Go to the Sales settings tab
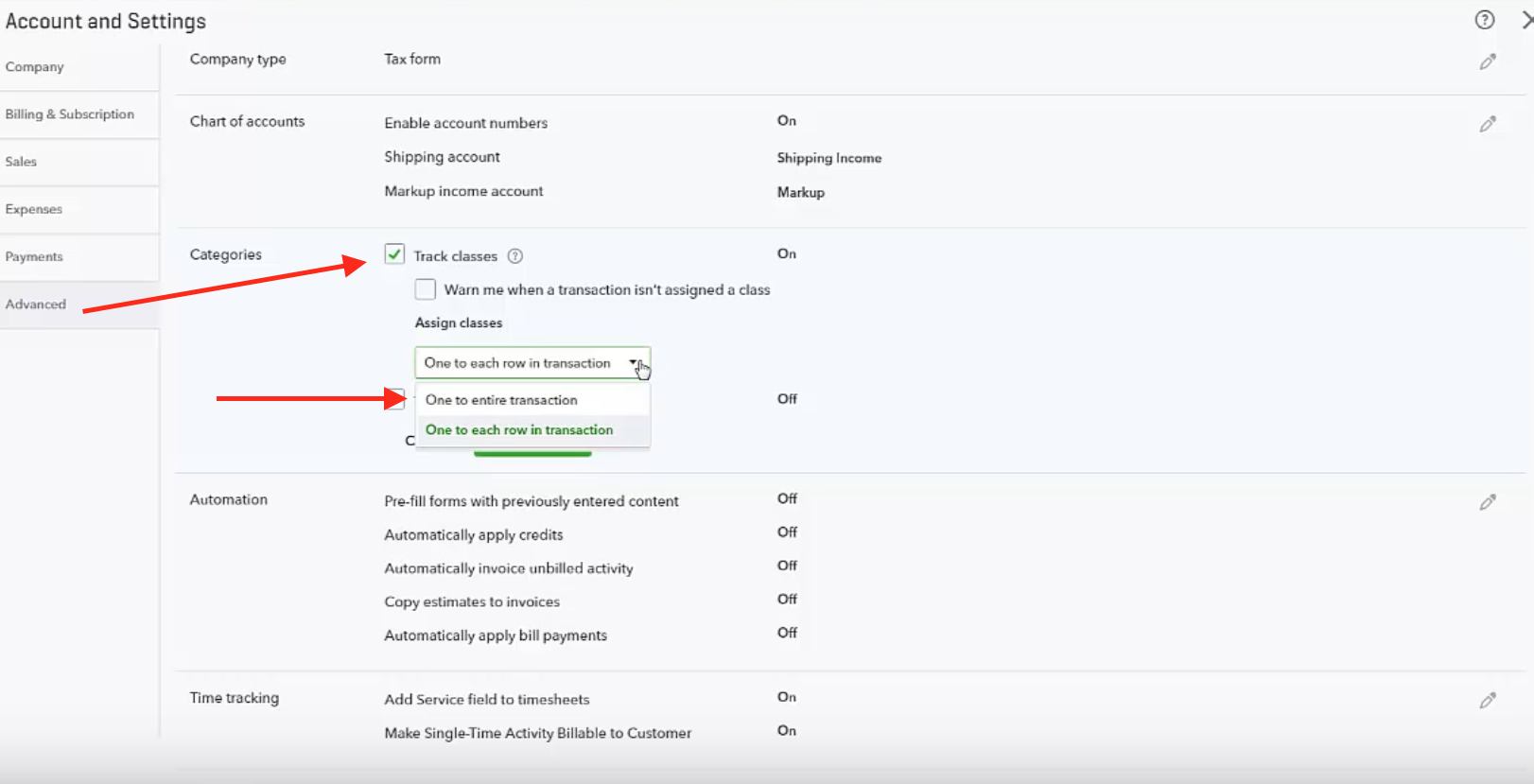The width and height of the screenshot is (1534, 784). (21, 162)
